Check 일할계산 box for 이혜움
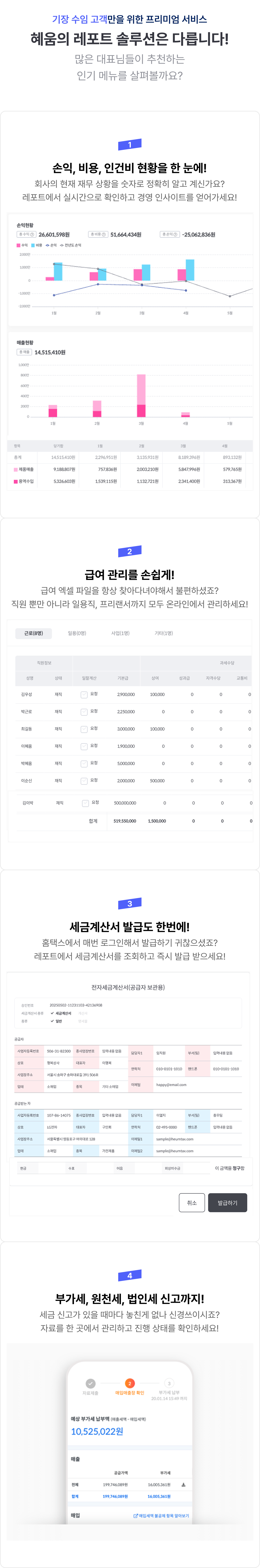 coord(84,746)
